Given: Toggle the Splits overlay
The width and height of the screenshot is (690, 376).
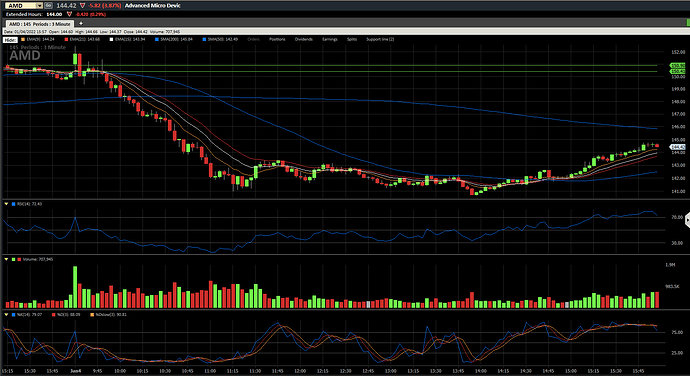Looking at the screenshot, I should click(x=352, y=40).
